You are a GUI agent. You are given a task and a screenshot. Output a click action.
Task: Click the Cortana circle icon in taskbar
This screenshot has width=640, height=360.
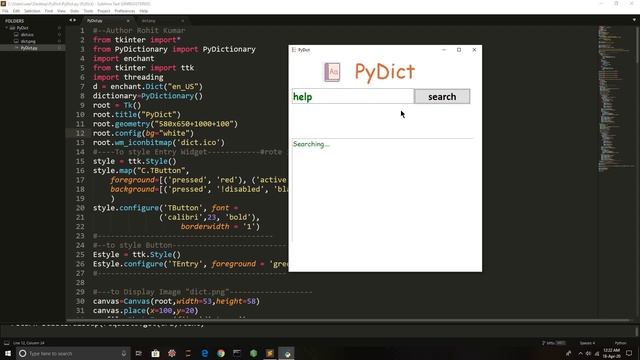[x=22, y=353]
